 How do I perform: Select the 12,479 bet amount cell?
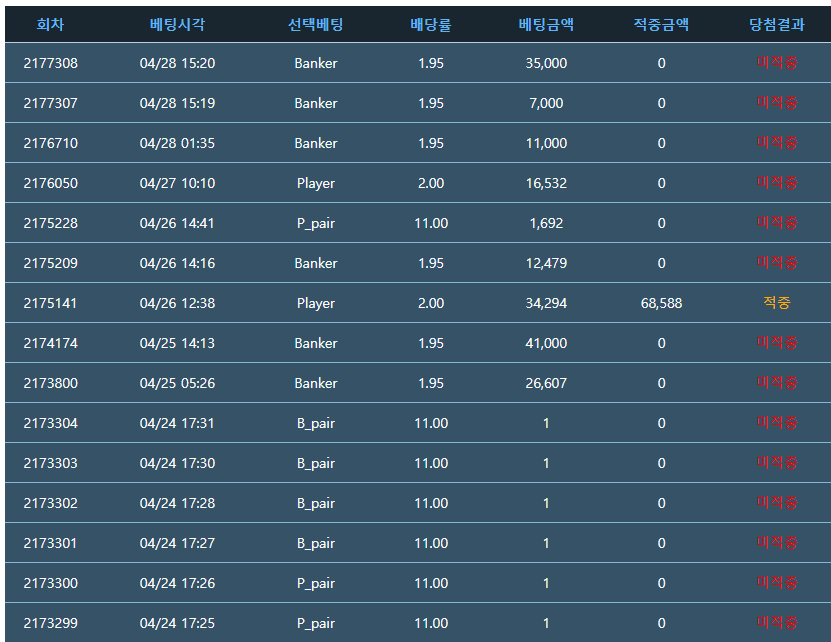546,263
